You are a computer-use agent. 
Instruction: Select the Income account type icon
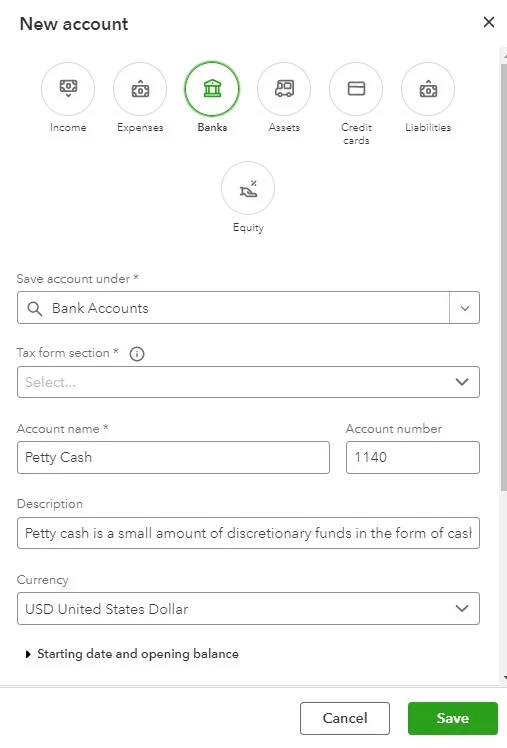click(68, 89)
